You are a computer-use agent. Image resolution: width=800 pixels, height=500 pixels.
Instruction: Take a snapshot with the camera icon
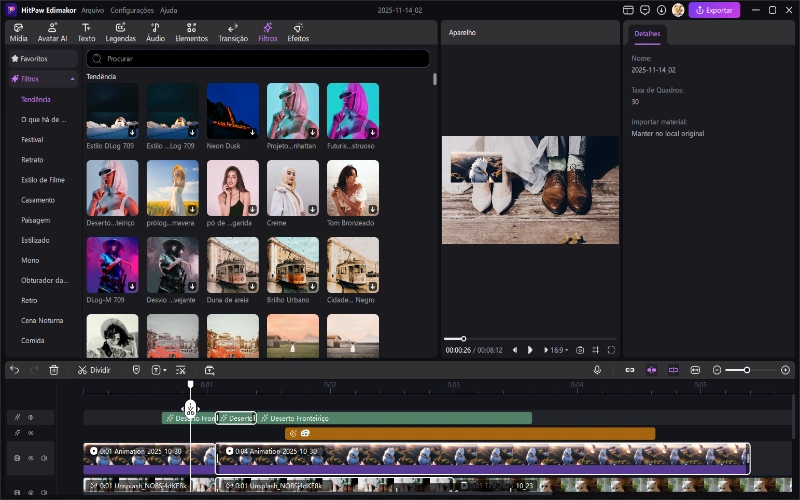point(580,350)
